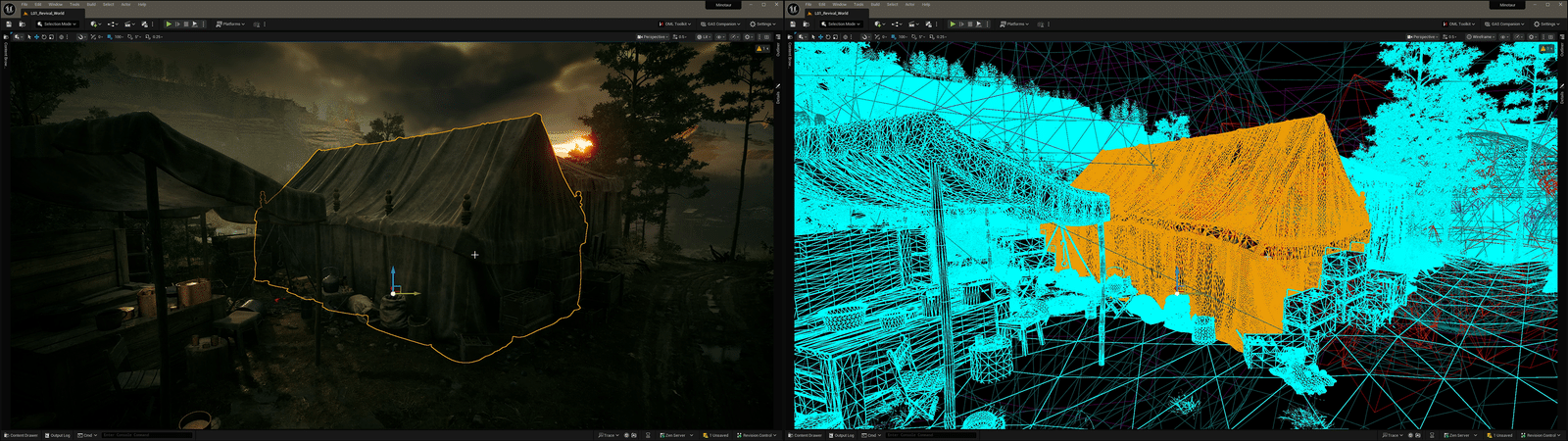The image size is (1568, 441).
Task: Click the viewport layout icon in the lit viewport
Action: (x=766, y=37)
